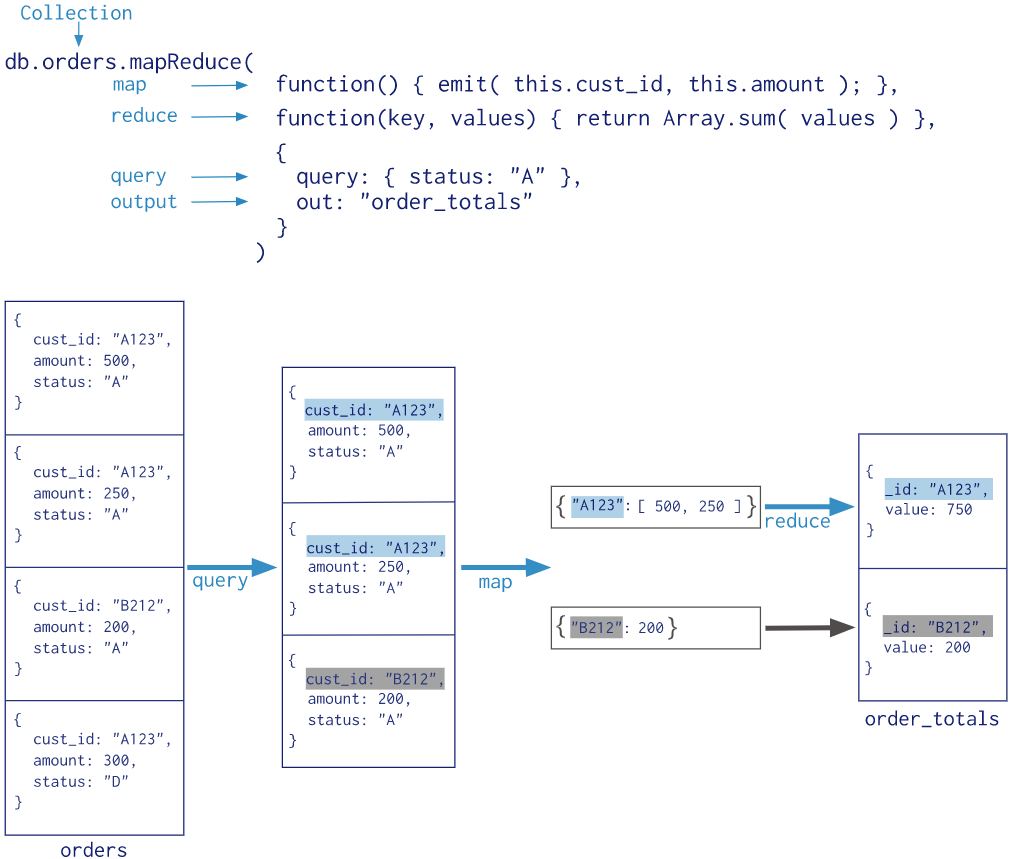Toggle the highlighted cust_id "A123" field

tap(372, 410)
